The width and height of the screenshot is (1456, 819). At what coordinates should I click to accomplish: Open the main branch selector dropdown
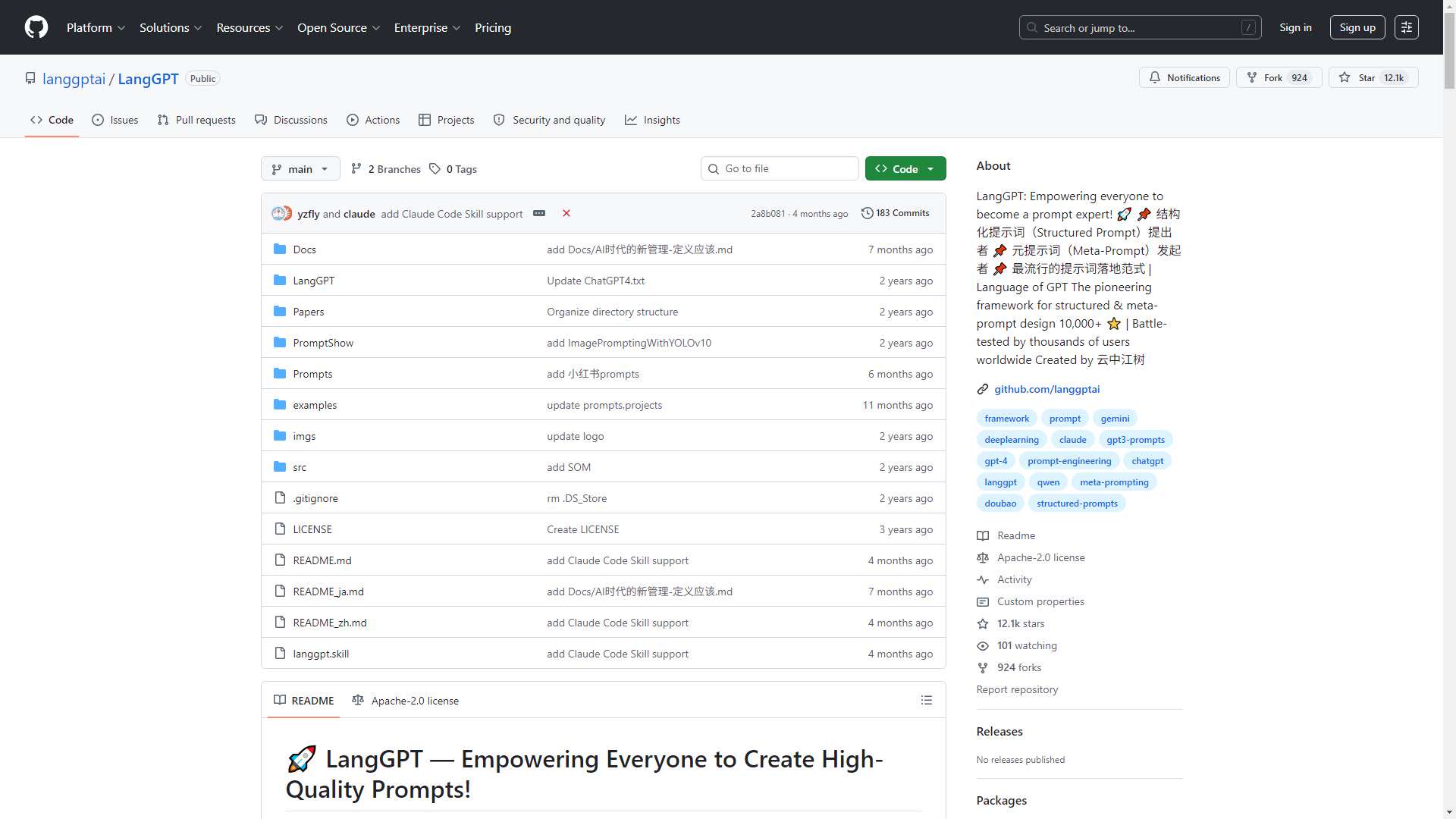pos(300,168)
